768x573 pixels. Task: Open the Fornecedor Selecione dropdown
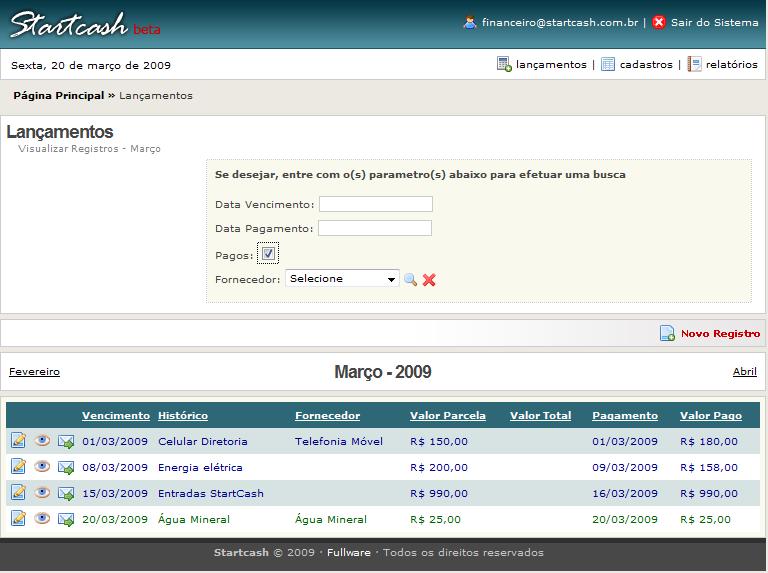point(342,279)
